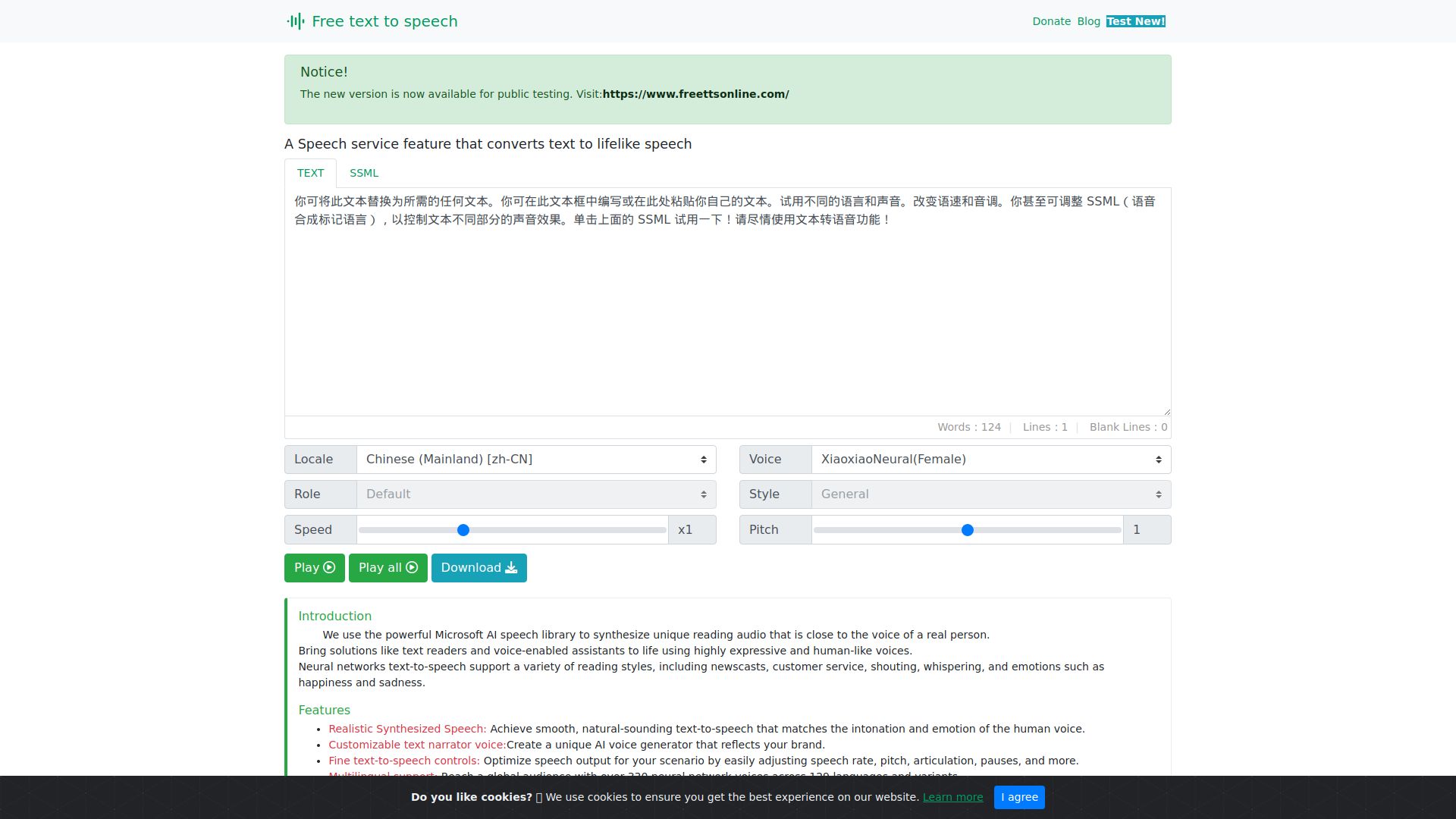The image size is (1456, 819).
Task: Click the circle-play icon on Play all
Action: 412,568
